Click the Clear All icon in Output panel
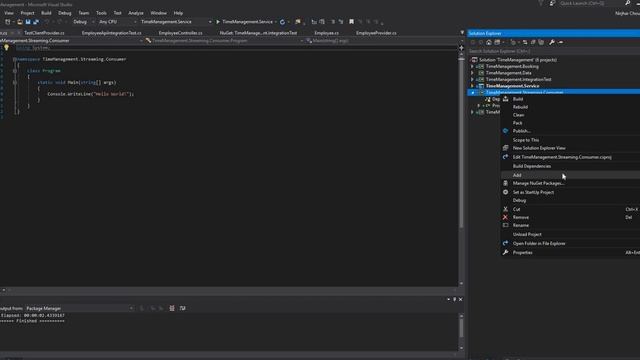640x360 pixels. (x=172, y=309)
